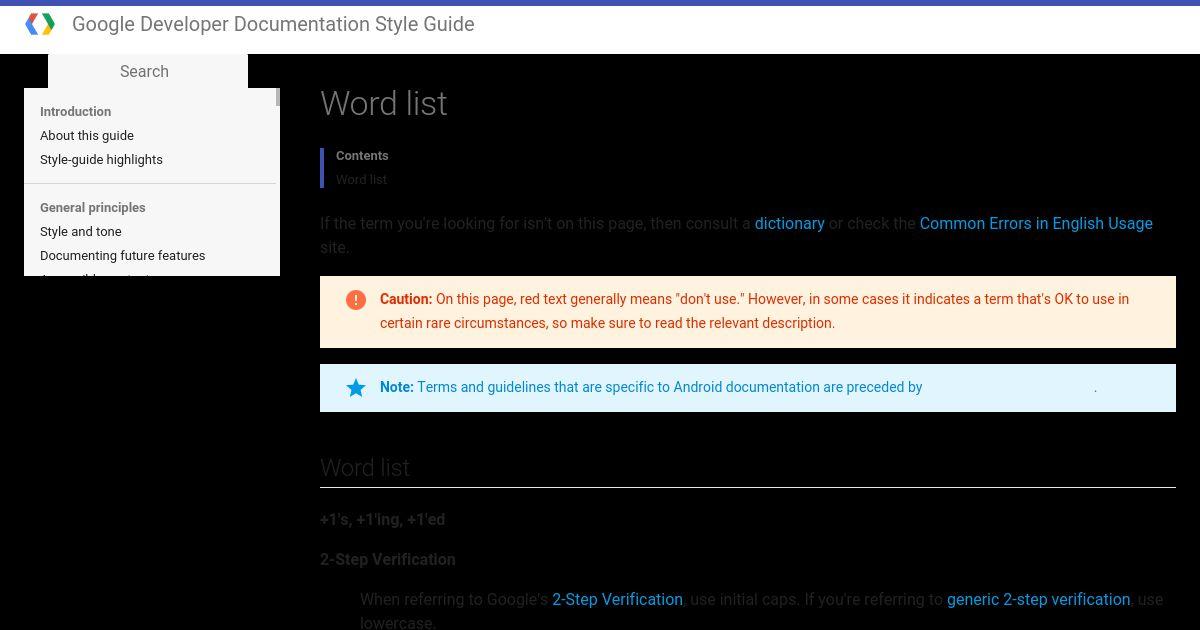Click the Word list page title
1200x630 pixels.
[384, 103]
